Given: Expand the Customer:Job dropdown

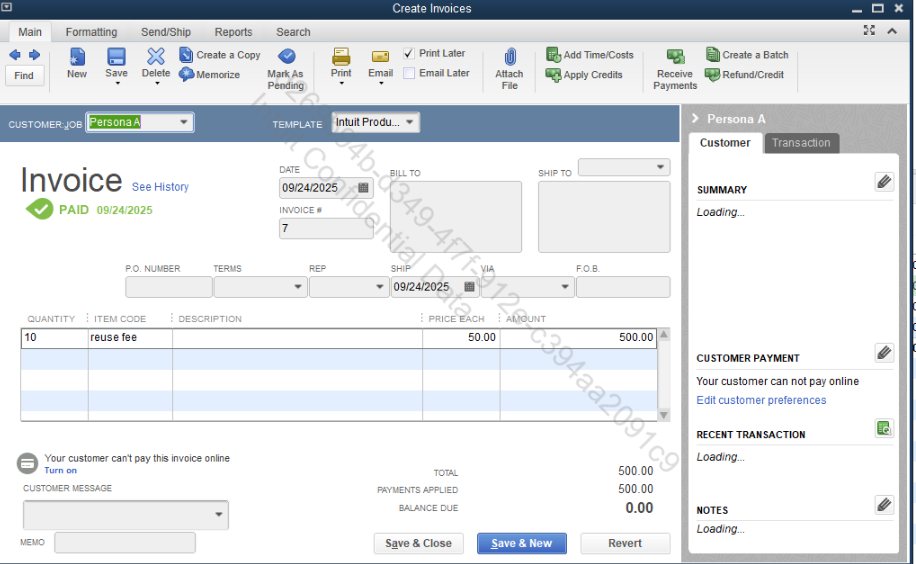Looking at the screenshot, I should tap(183, 123).
